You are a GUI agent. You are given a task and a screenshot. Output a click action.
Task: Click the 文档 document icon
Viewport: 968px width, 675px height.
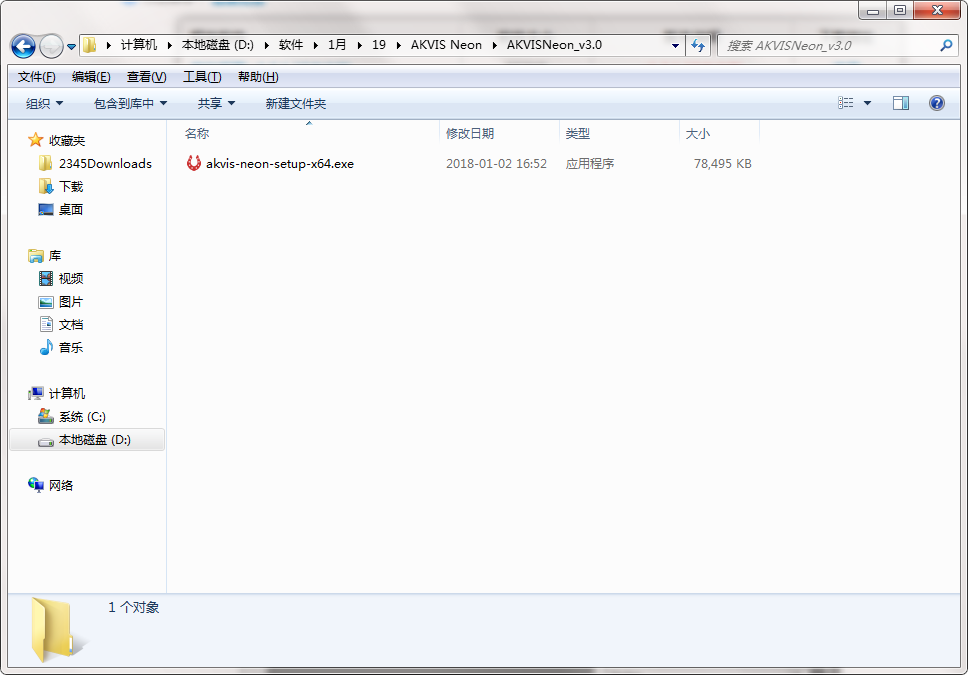[46, 324]
